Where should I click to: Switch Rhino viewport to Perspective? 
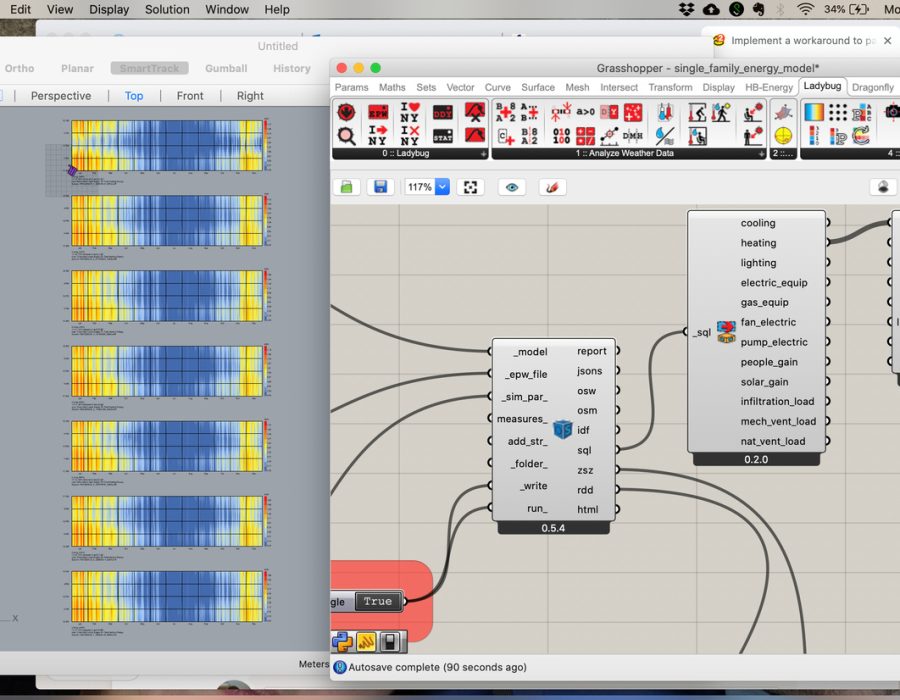click(x=61, y=96)
